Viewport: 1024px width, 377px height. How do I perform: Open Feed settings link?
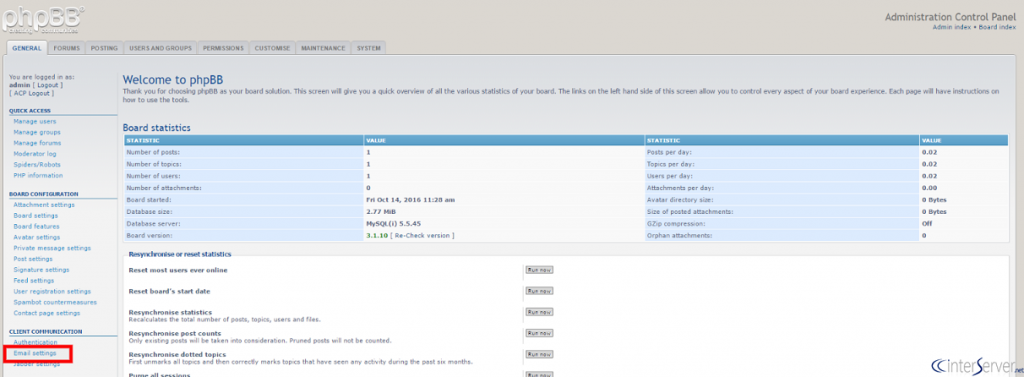coord(33,280)
